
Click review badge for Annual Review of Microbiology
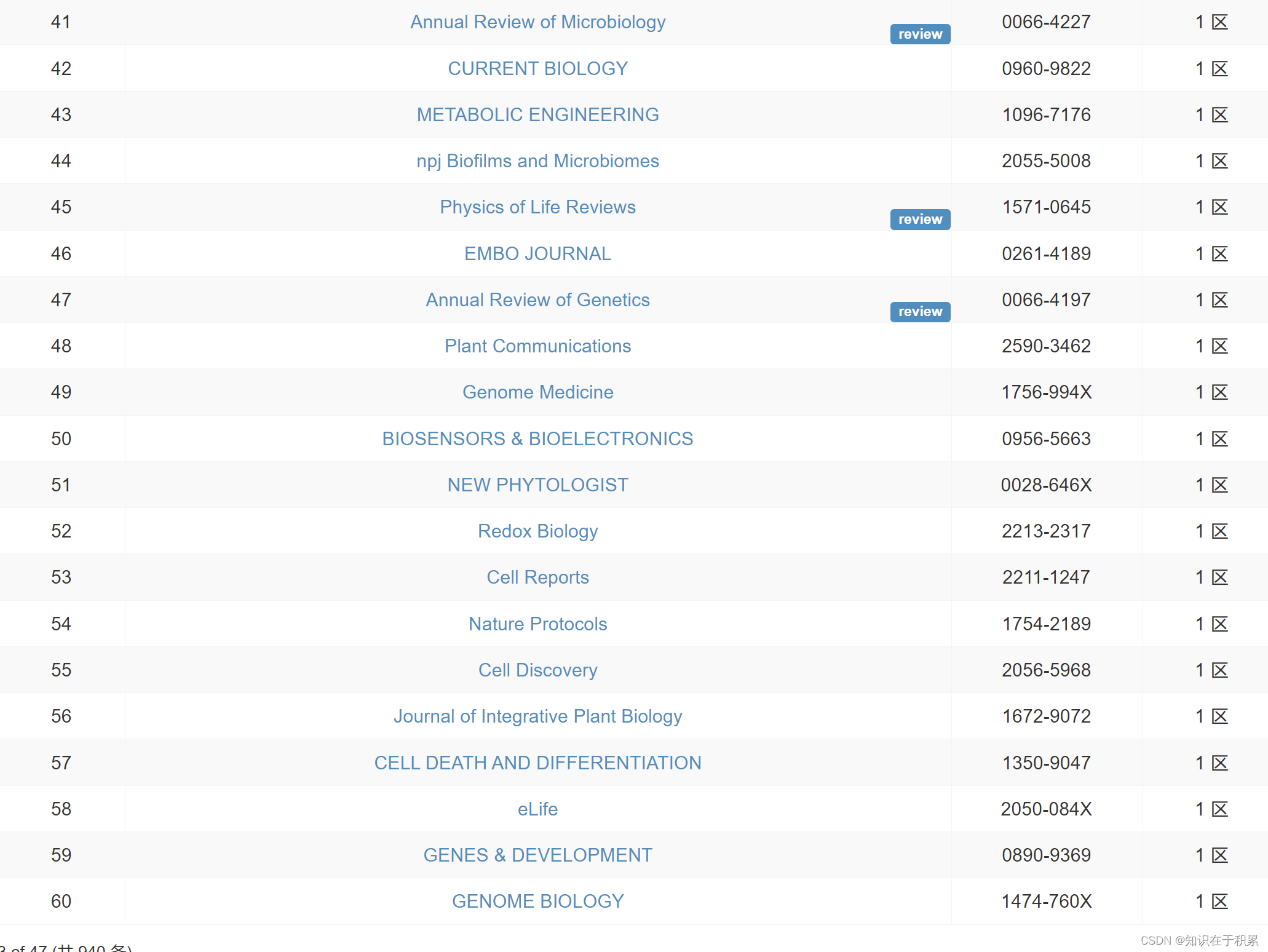[x=920, y=34]
